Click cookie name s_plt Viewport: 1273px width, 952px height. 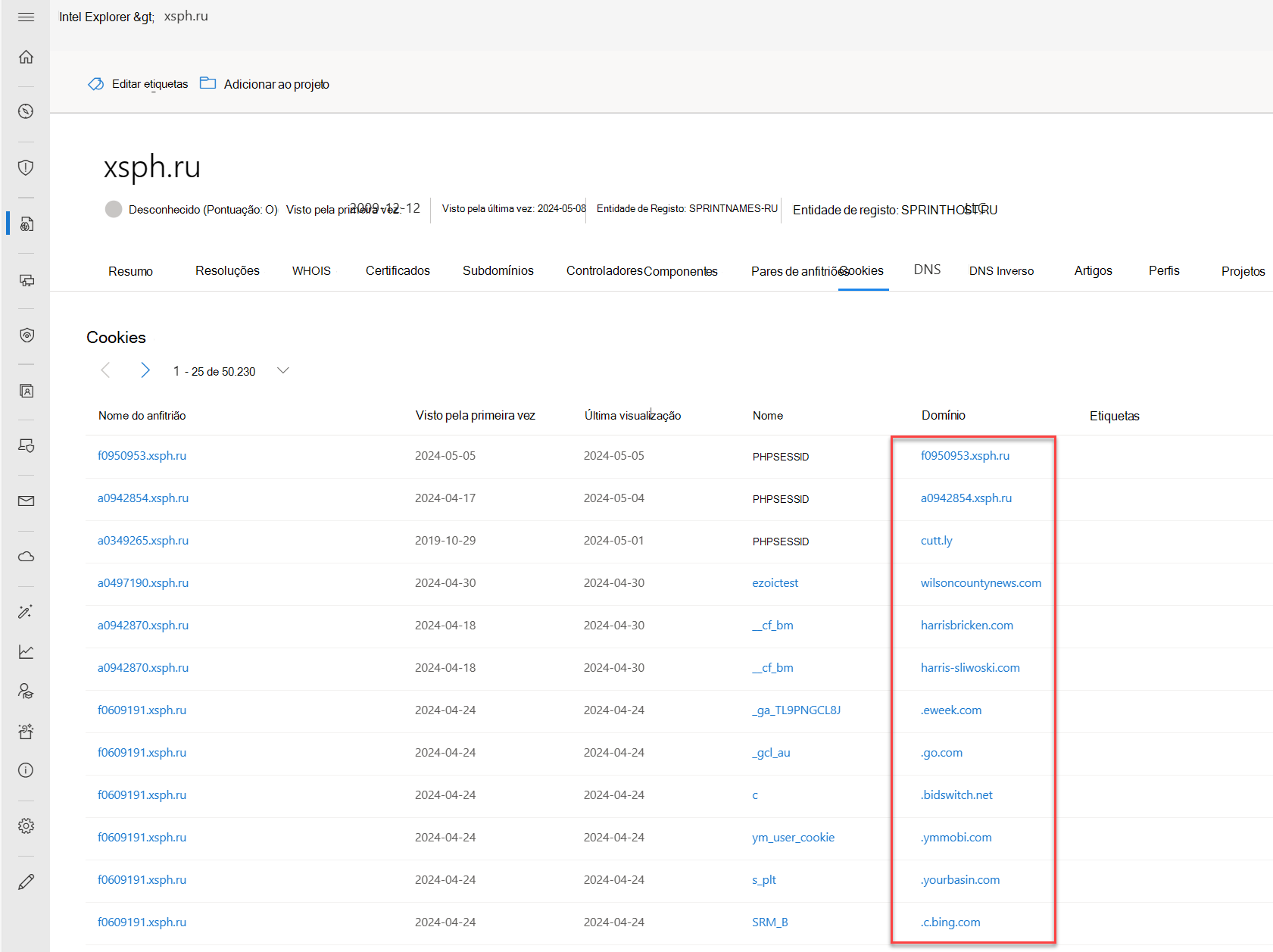pyautogui.click(x=764, y=880)
